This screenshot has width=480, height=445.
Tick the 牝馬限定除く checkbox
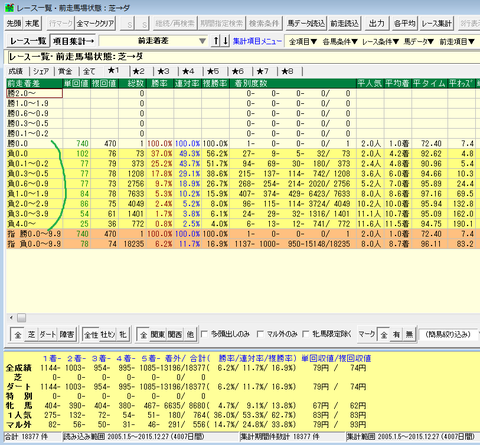pyautogui.click(x=306, y=334)
